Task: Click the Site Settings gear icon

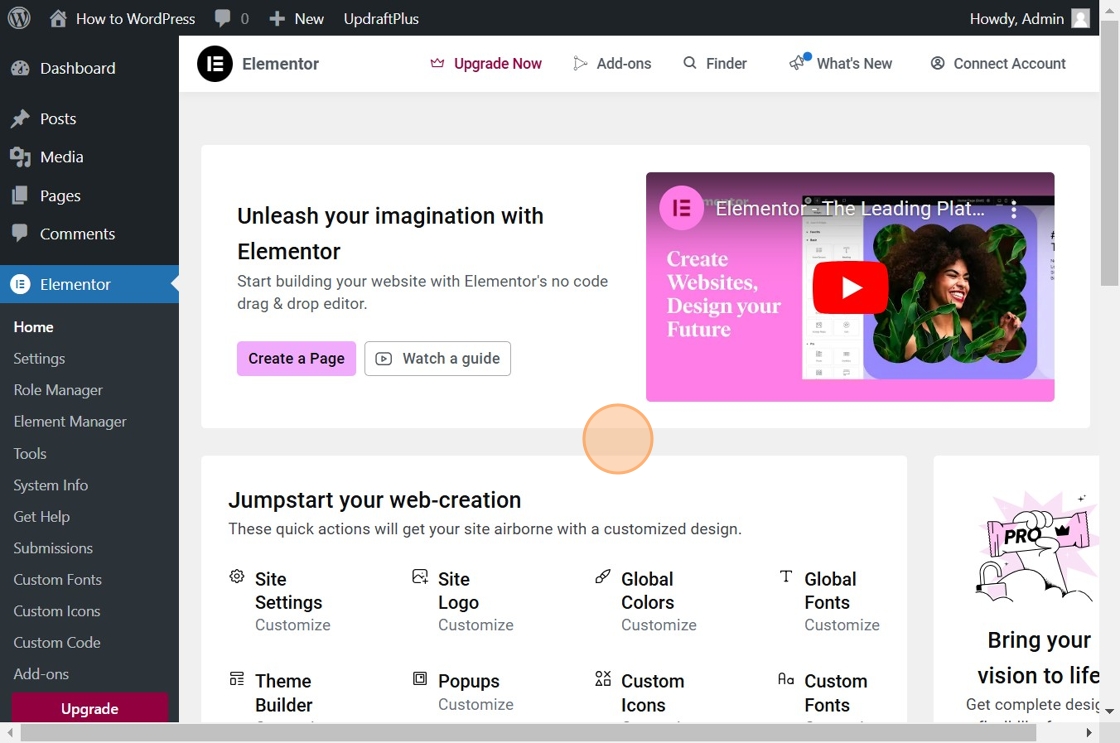Action: 236,577
